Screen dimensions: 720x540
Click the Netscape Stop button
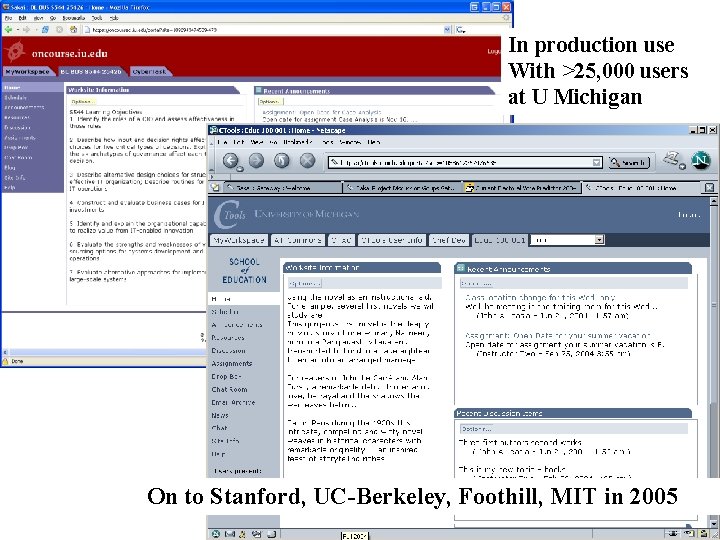307,161
